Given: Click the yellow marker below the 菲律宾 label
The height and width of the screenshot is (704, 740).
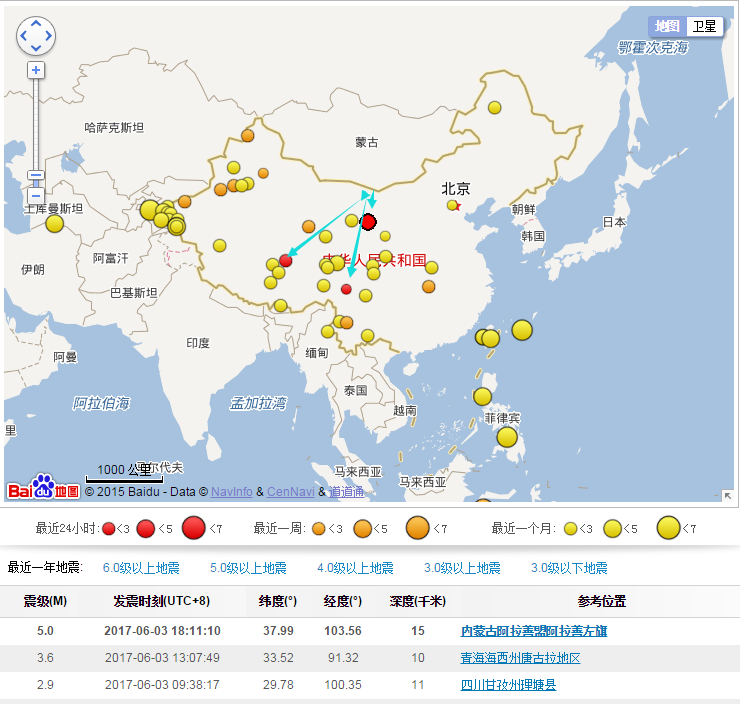Looking at the screenshot, I should [507, 437].
